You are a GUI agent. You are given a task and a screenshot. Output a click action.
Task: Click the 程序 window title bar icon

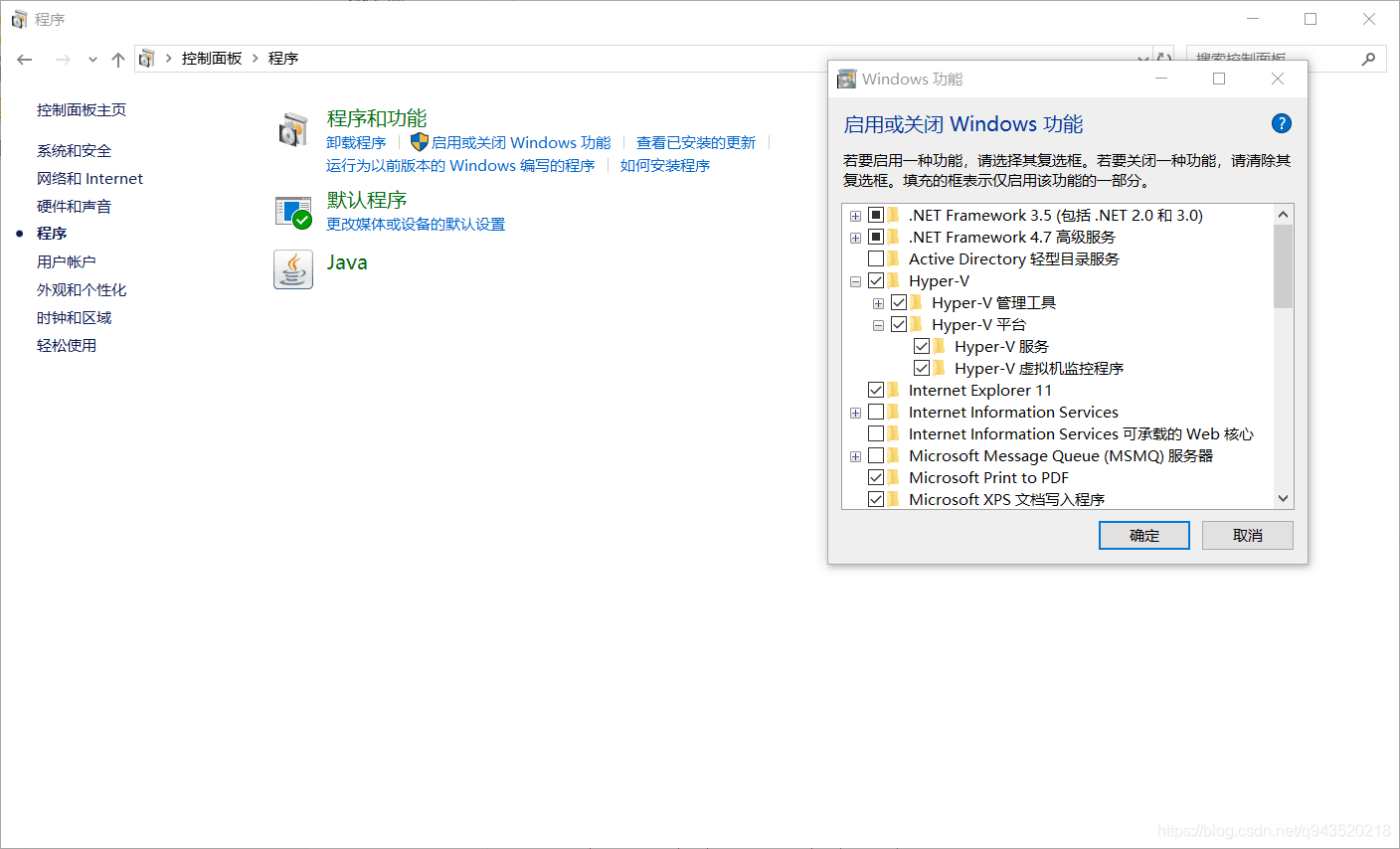(19, 19)
